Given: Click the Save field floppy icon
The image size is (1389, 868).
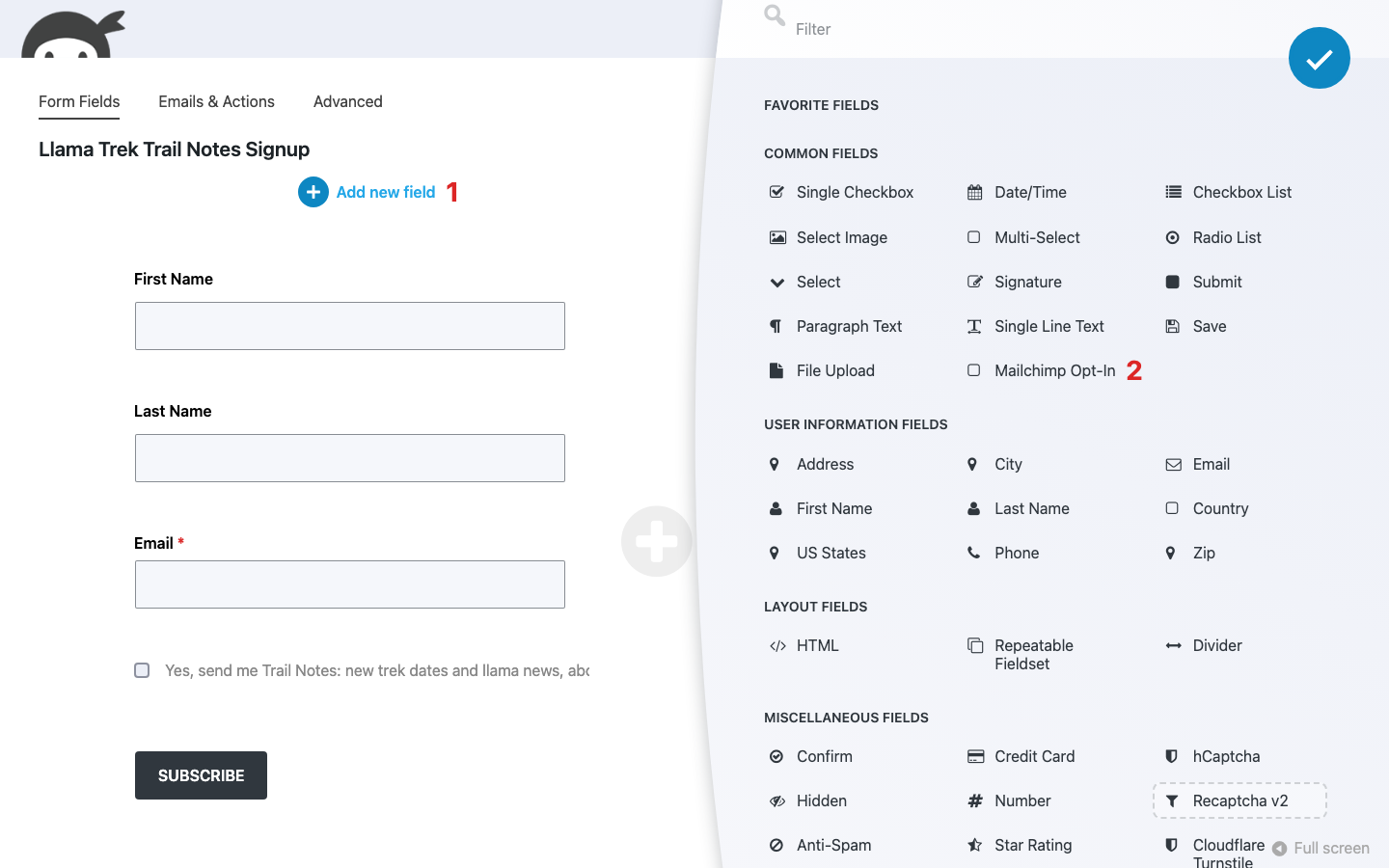Looking at the screenshot, I should click(x=1173, y=326).
